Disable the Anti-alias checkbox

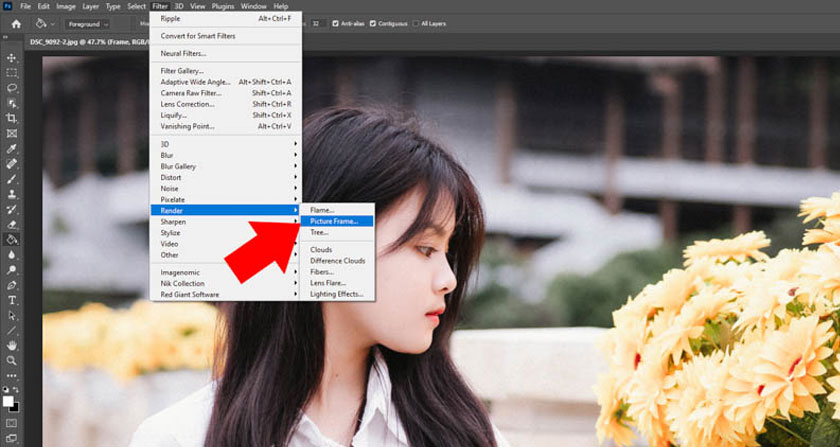(x=336, y=23)
